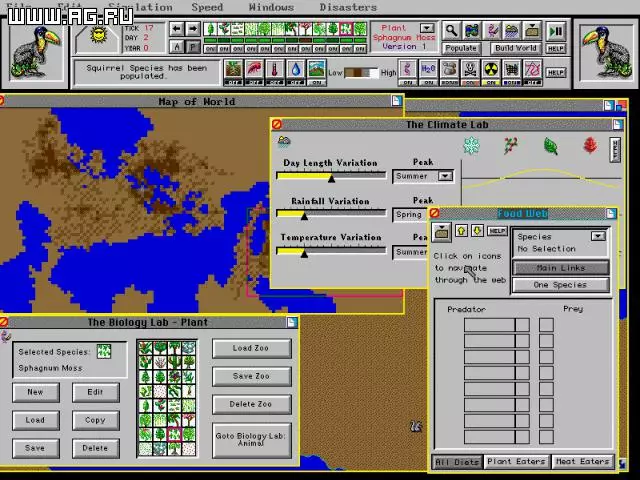Viewport: 640px width, 480px height.
Task: Open the Speed menu
Action: coord(207,7)
